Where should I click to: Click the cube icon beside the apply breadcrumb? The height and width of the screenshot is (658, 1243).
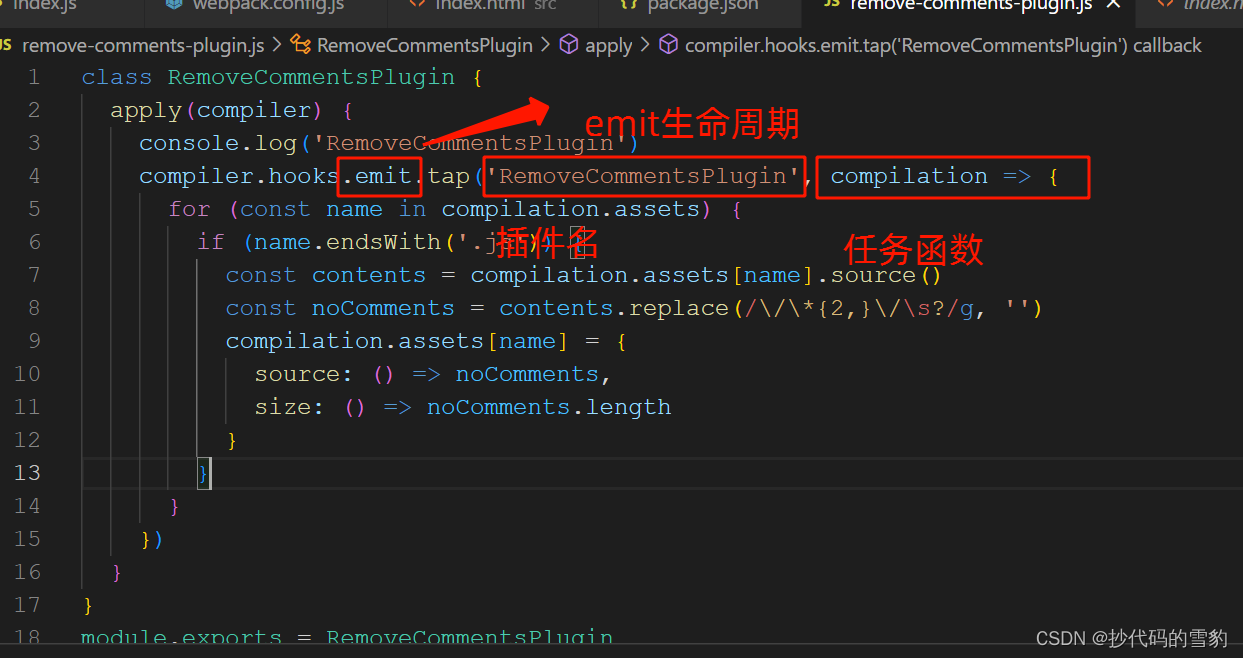(567, 45)
